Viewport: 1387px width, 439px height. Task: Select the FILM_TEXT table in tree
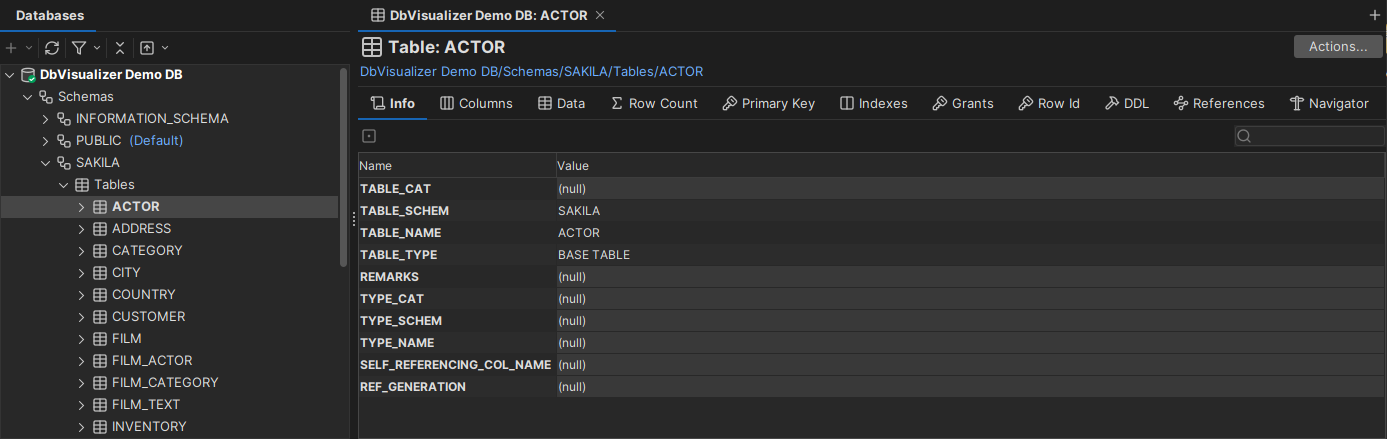pyautogui.click(x=146, y=405)
